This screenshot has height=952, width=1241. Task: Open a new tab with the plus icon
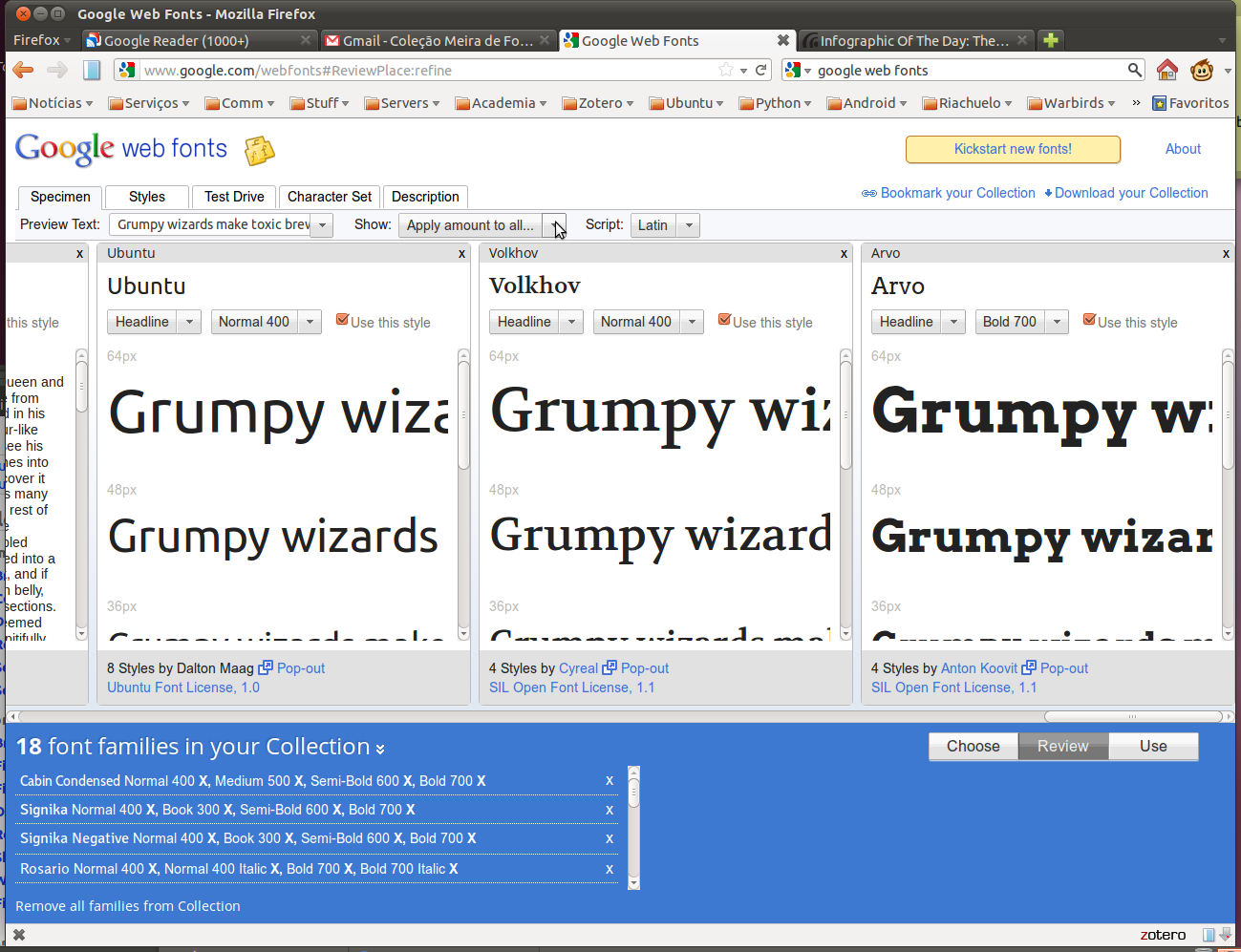tap(1050, 40)
